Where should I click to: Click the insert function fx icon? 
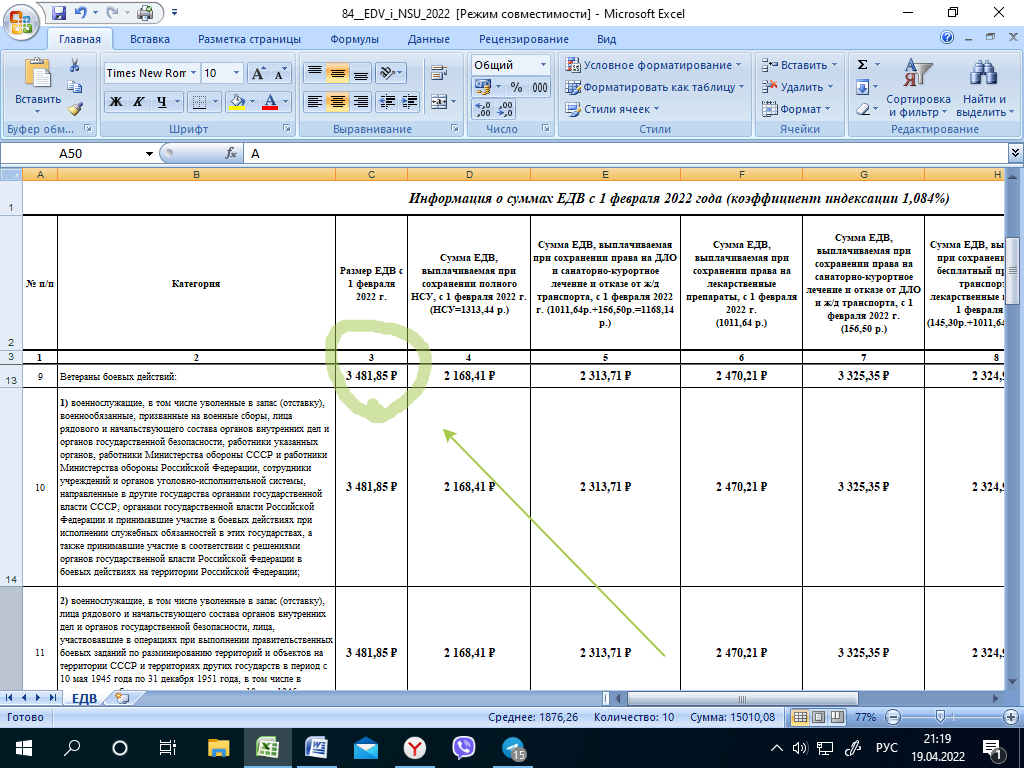(x=231, y=154)
